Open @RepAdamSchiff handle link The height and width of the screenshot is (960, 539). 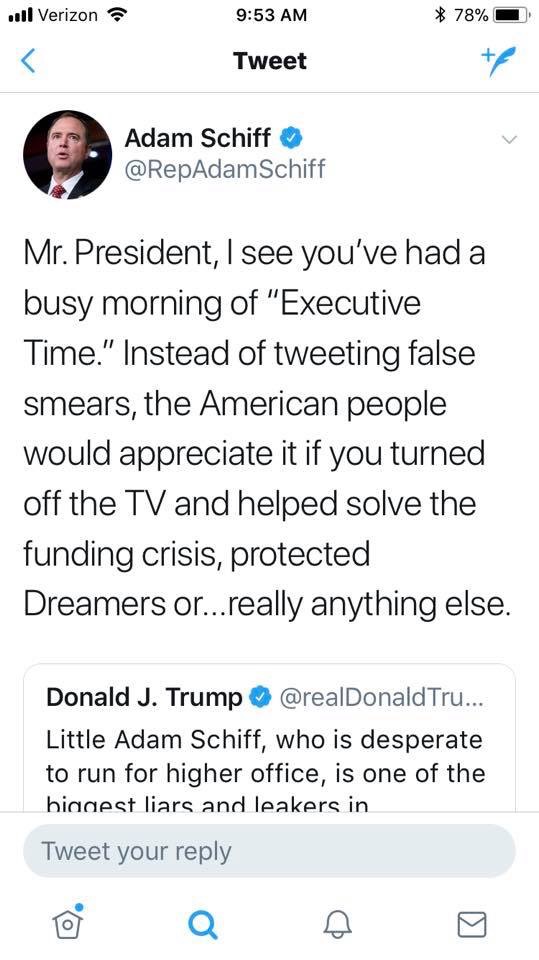[225, 169]
